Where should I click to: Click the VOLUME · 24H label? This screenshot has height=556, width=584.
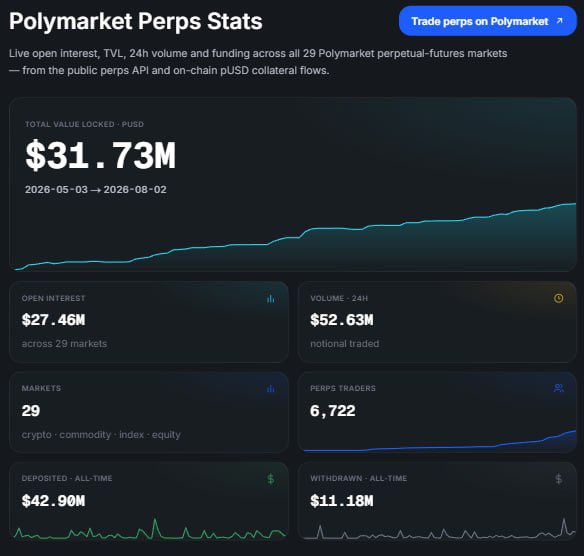point(339,298)
